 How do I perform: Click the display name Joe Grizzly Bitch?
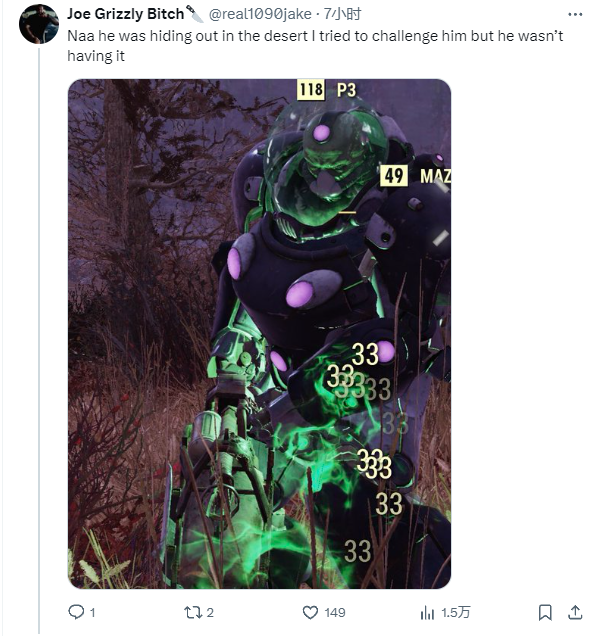126,14
